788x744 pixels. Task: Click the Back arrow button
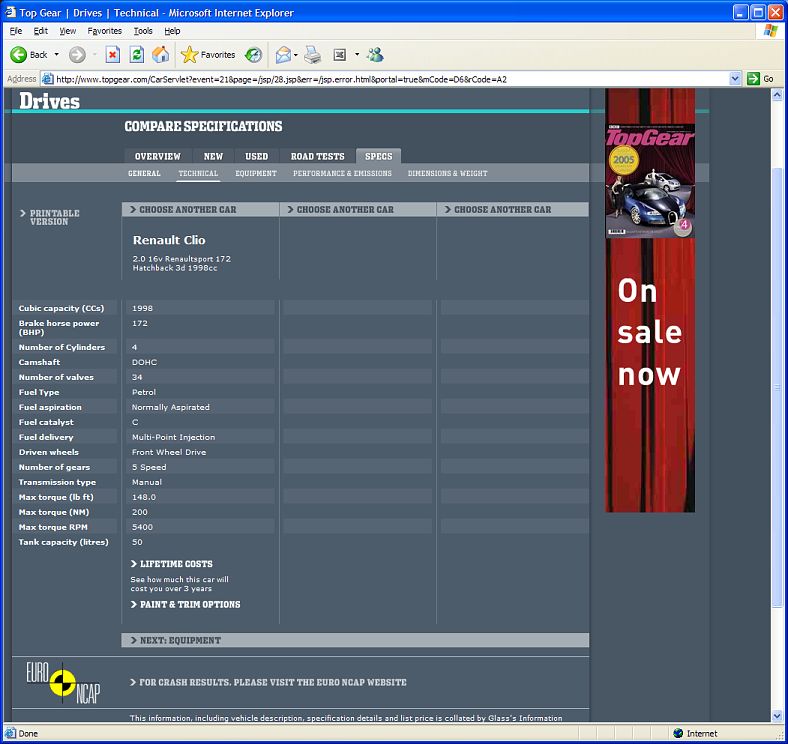(x=19, y=54)
